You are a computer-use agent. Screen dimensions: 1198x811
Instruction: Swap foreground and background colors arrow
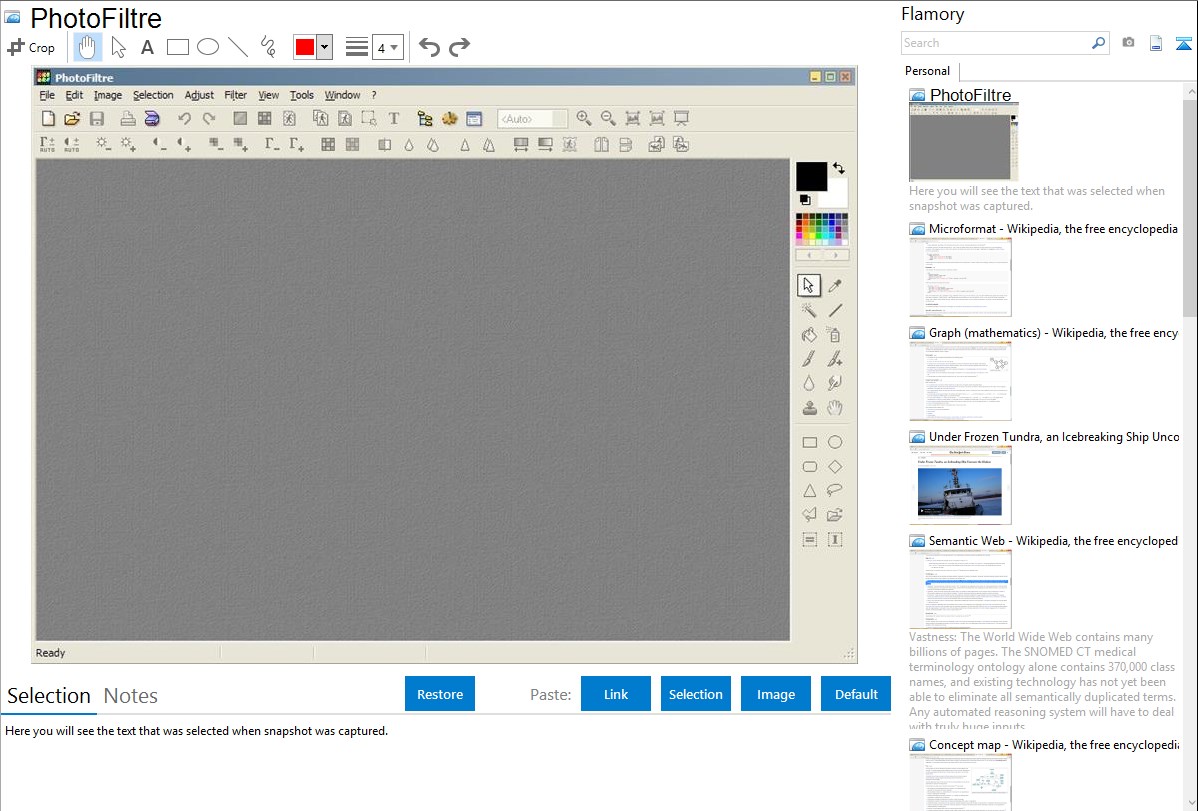coord(839,168)
